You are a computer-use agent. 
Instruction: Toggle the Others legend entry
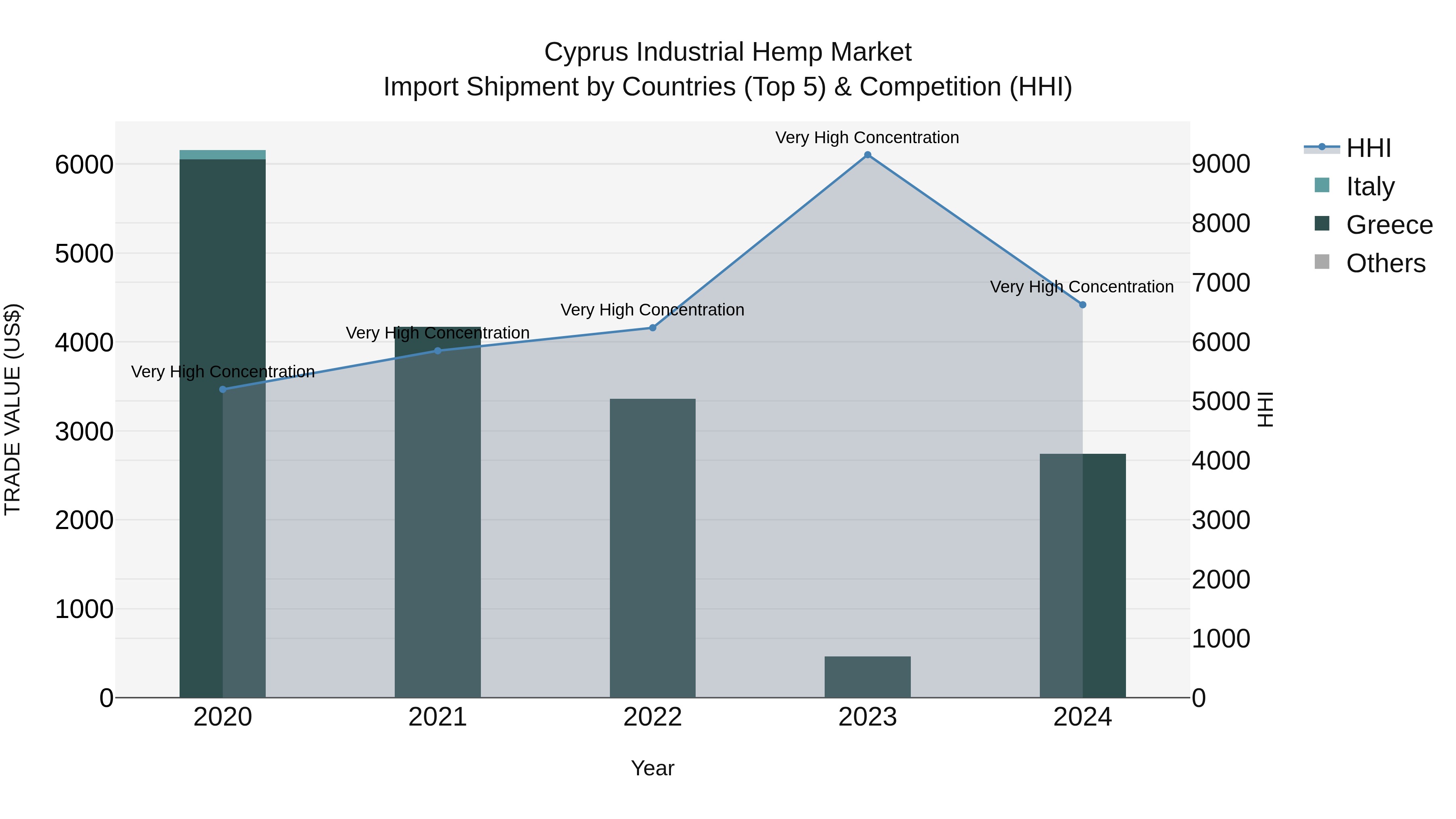1370,263
